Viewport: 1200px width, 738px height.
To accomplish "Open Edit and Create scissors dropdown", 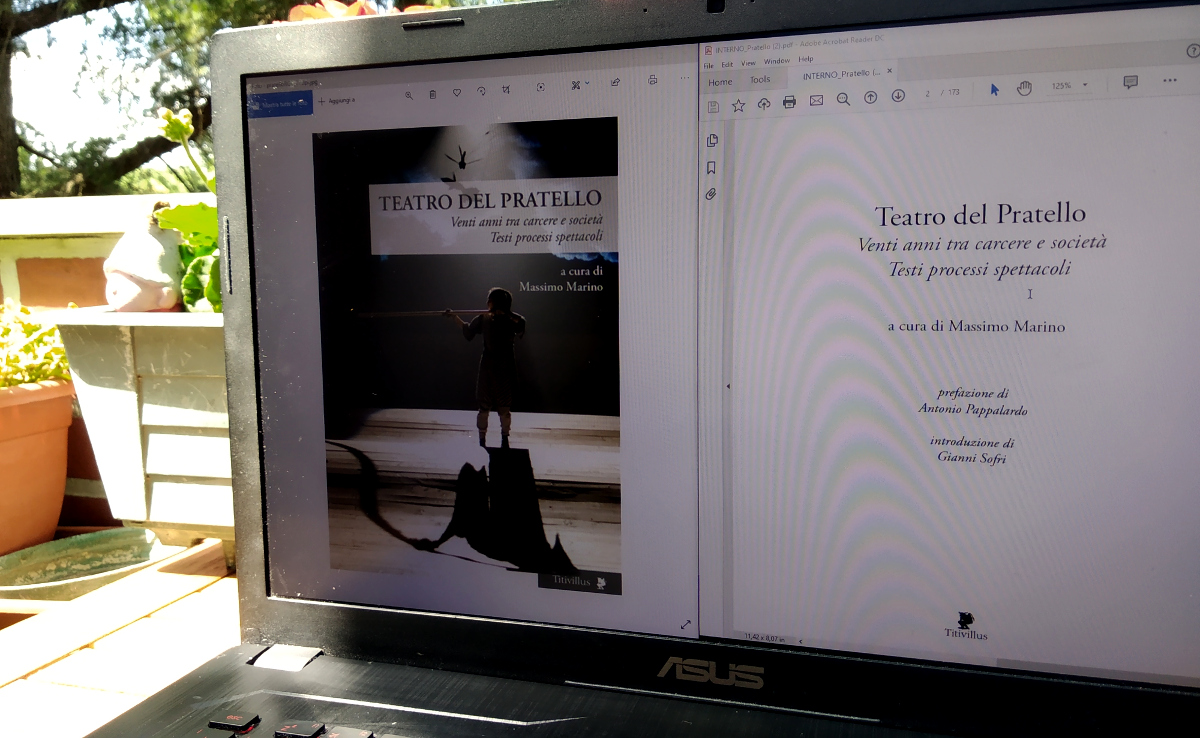I will point(580,85).
